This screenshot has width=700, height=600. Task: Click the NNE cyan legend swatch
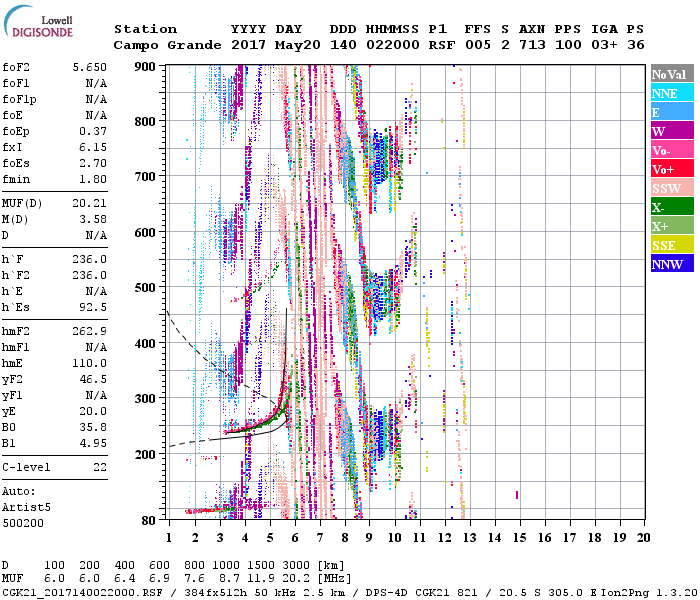[672, 93]
